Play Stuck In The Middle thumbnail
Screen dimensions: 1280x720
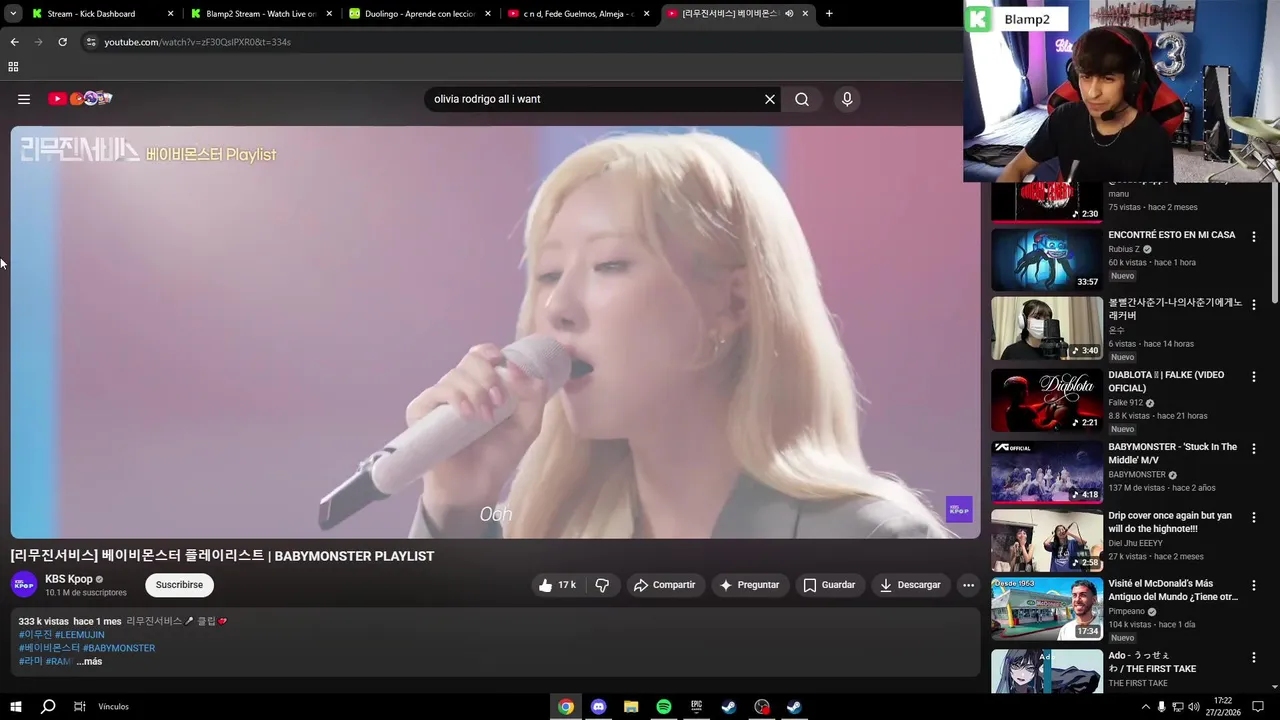pyautogui.click(x=1047, y=471)
